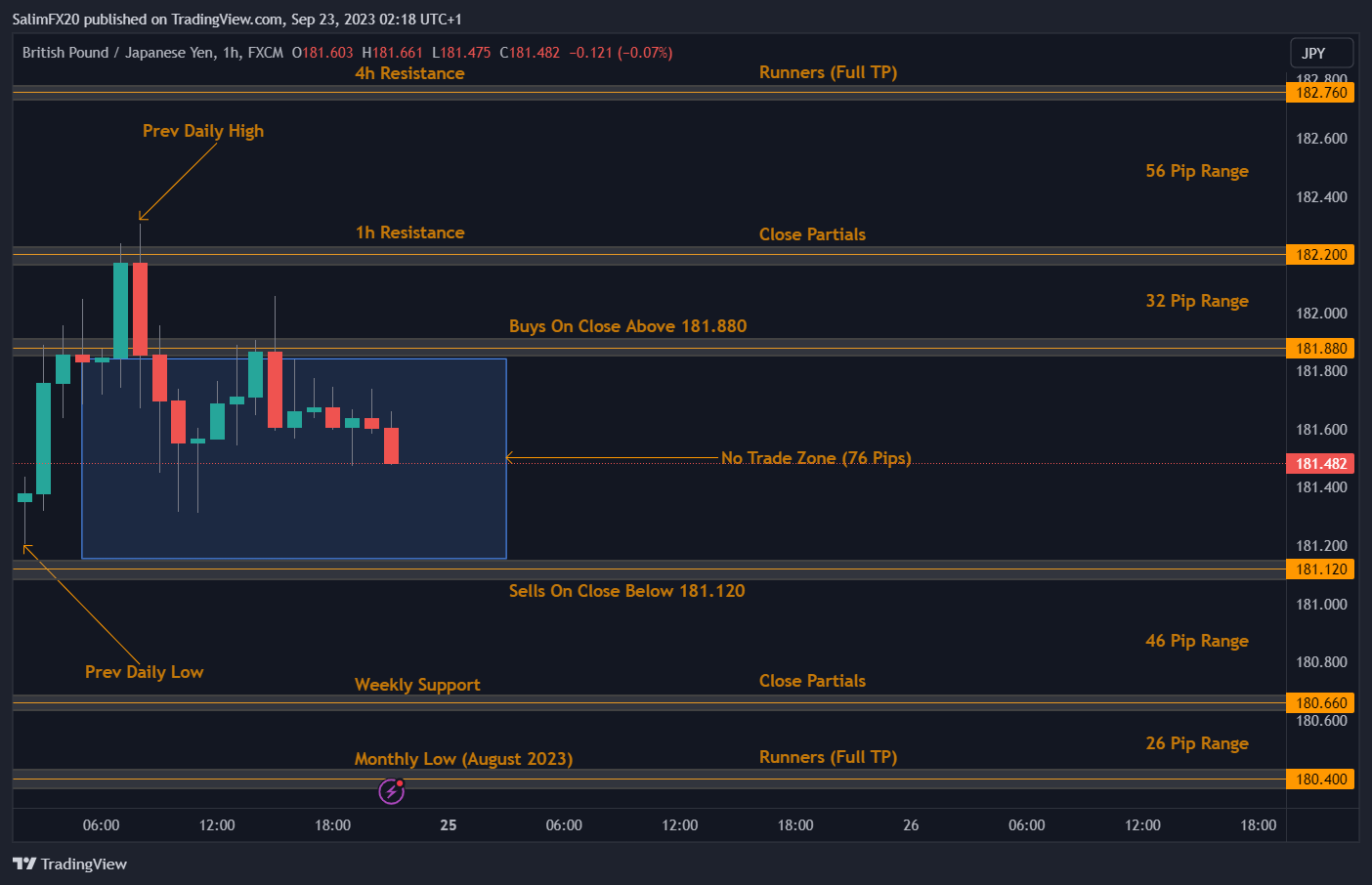Click the 181.120 price axis label
The width and height of the screenshot is (1372, 885).
pyautogui.click(x=1320, y=569)
